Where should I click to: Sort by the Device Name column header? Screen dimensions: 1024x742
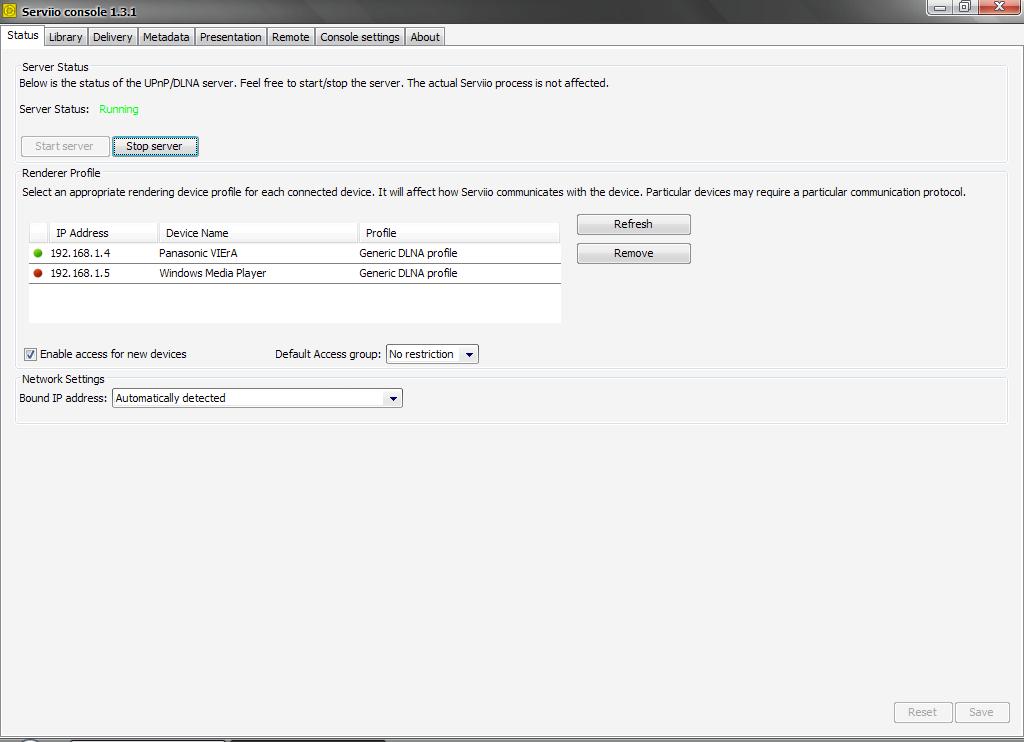[197, 233]
